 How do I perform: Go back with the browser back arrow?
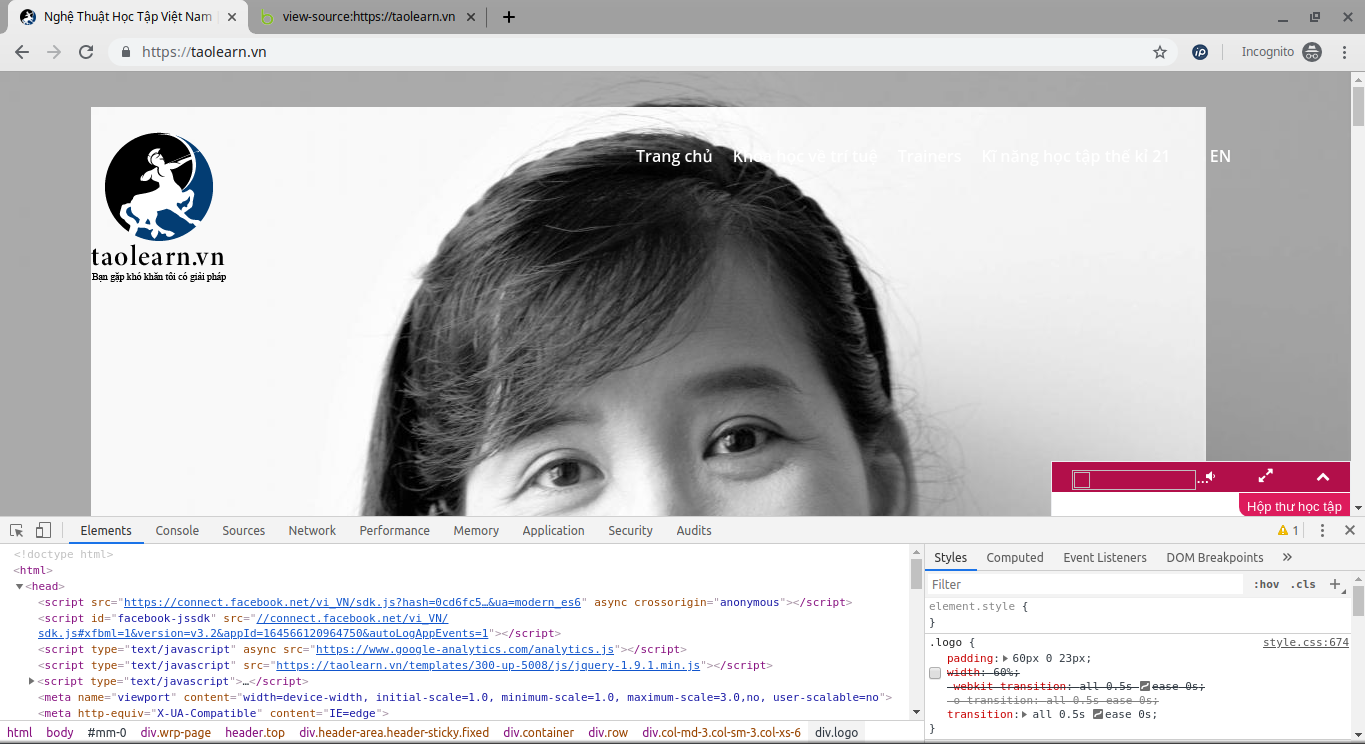22,52
